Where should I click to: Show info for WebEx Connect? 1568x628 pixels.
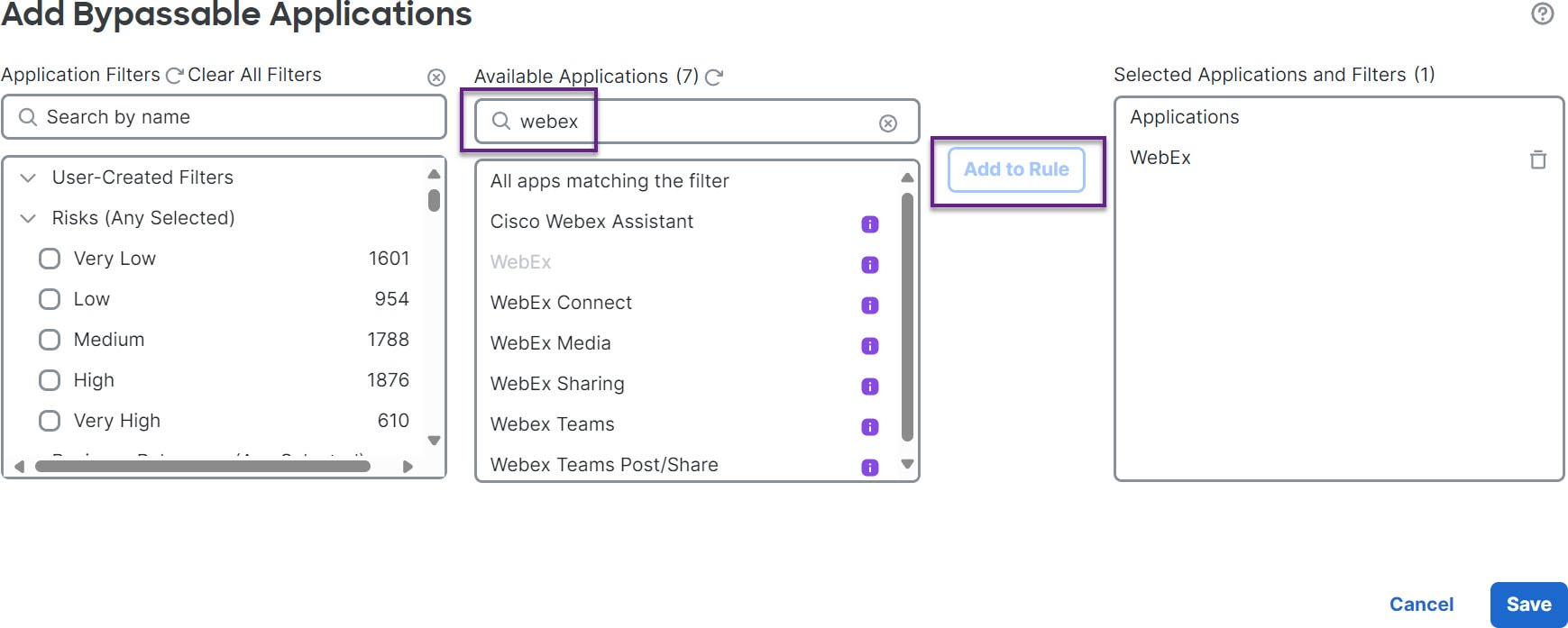click(870, 305)
